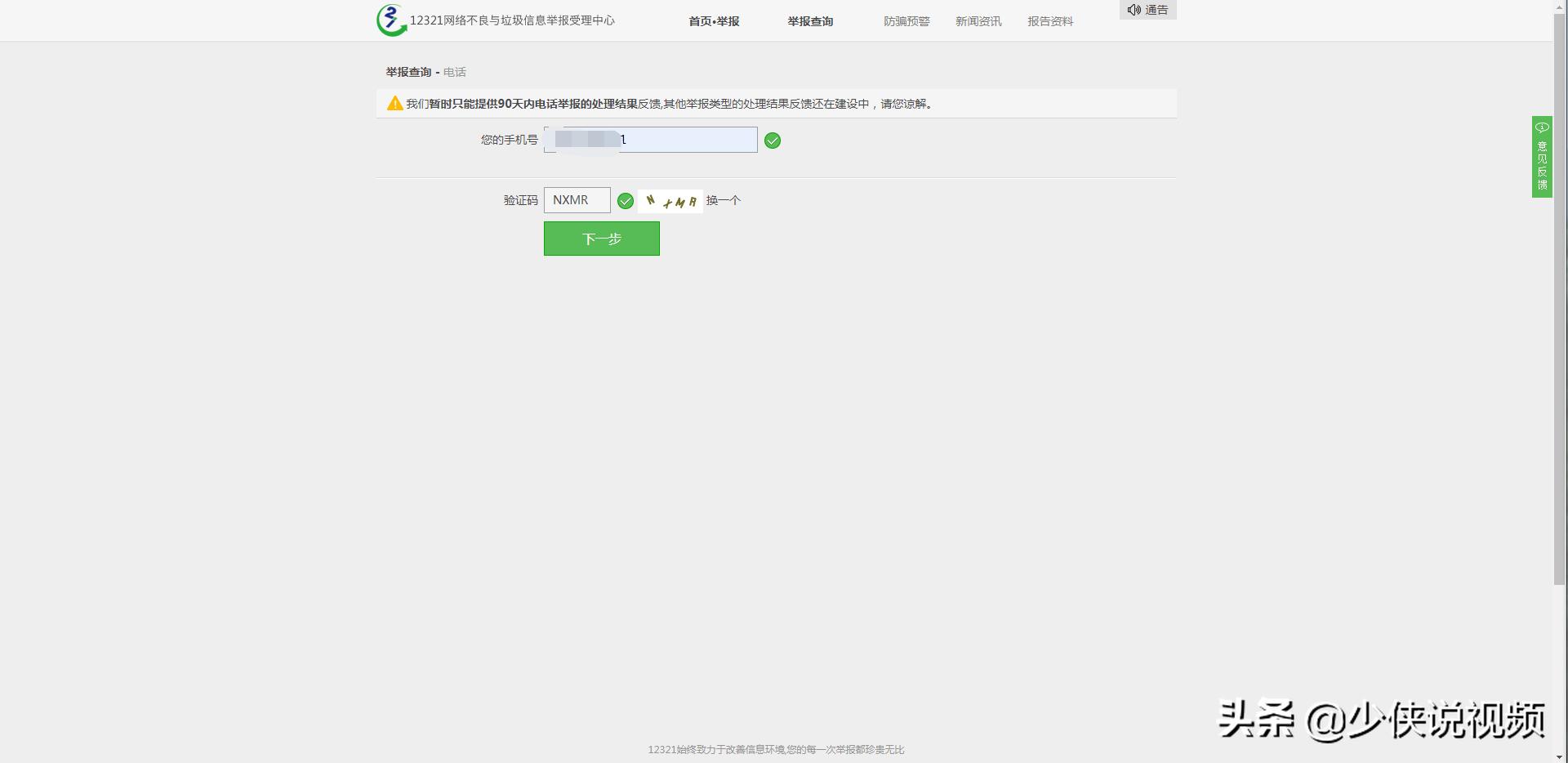Click the 电话 breadcrumb label

(454, 72)
